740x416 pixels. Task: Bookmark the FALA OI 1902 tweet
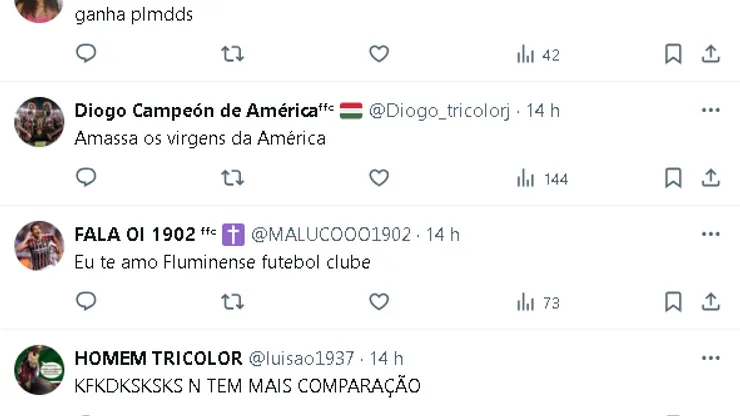673,302
